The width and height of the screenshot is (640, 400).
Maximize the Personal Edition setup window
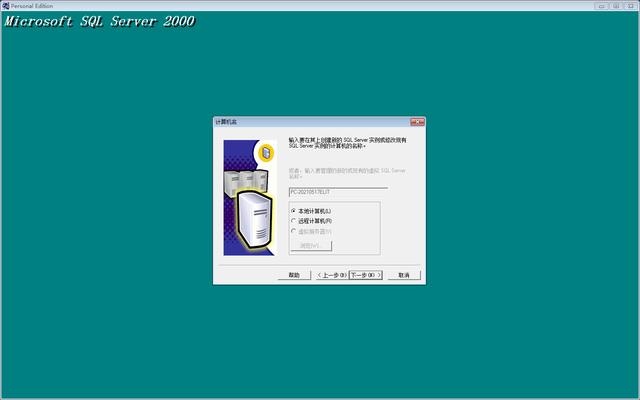click(x=616, y=6)
